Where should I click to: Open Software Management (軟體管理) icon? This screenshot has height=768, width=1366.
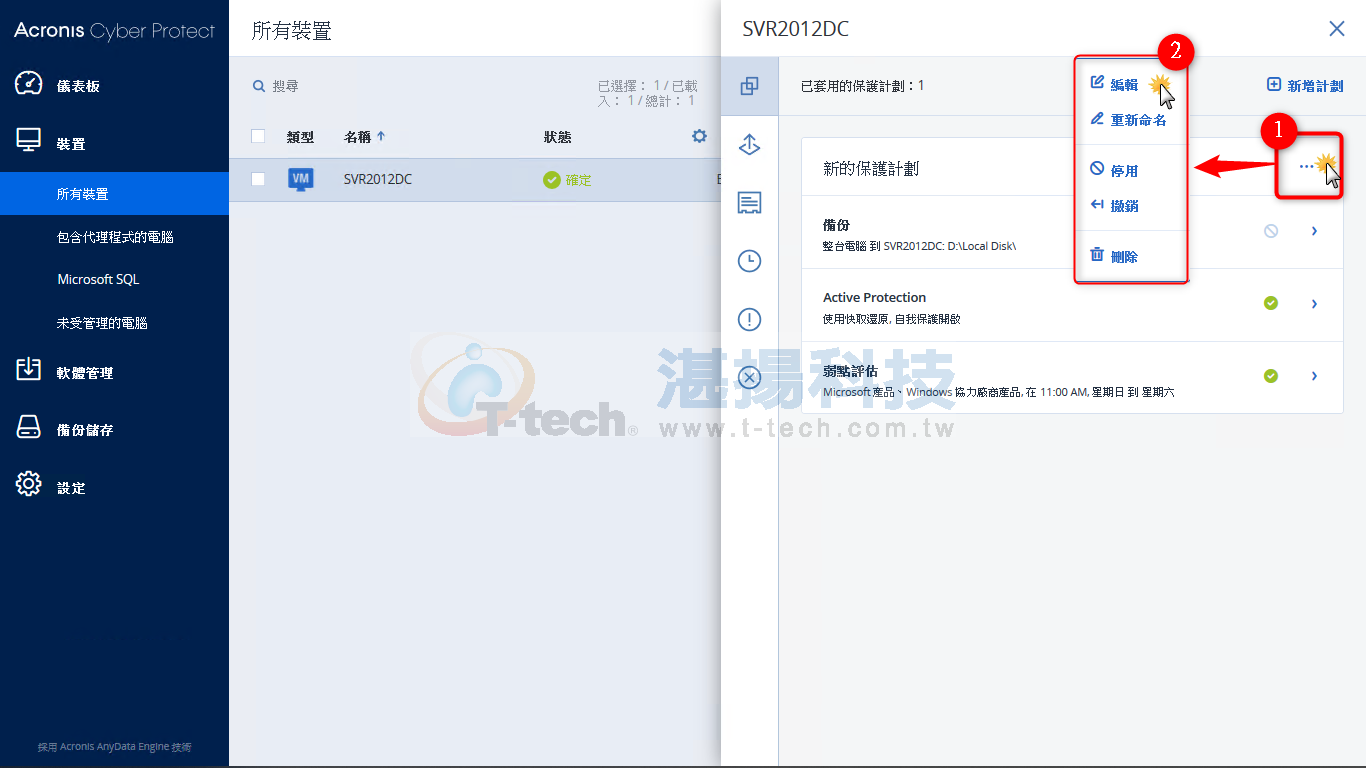coord(28,370)
